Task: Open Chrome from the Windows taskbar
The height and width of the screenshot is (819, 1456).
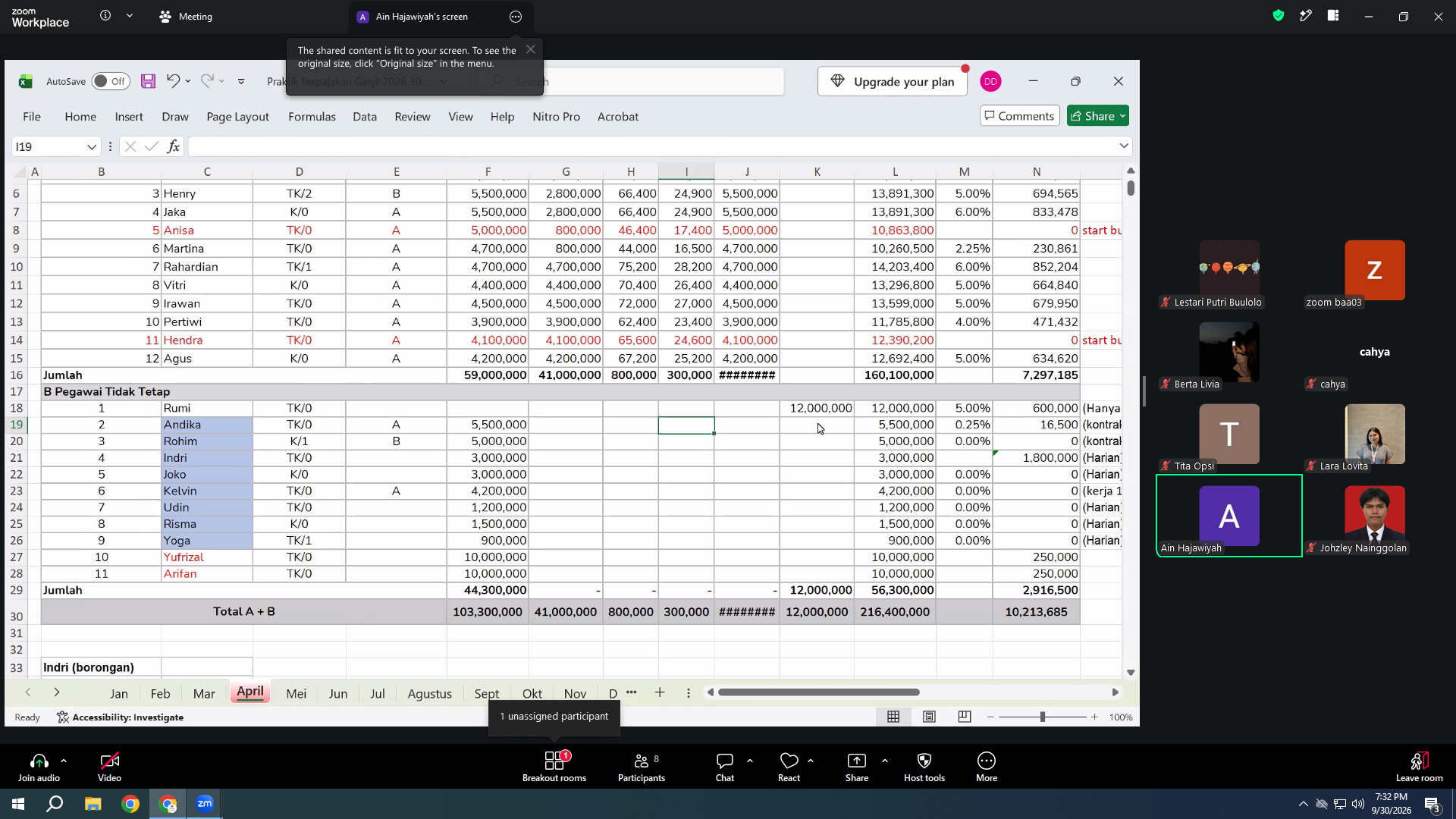Action: pyautogui.click(x=130, y=804)
